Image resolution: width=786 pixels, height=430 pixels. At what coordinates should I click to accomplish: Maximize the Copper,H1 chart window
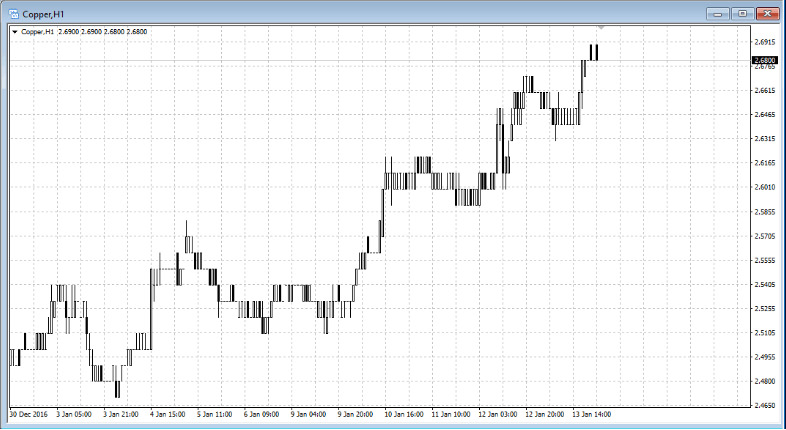741,13
